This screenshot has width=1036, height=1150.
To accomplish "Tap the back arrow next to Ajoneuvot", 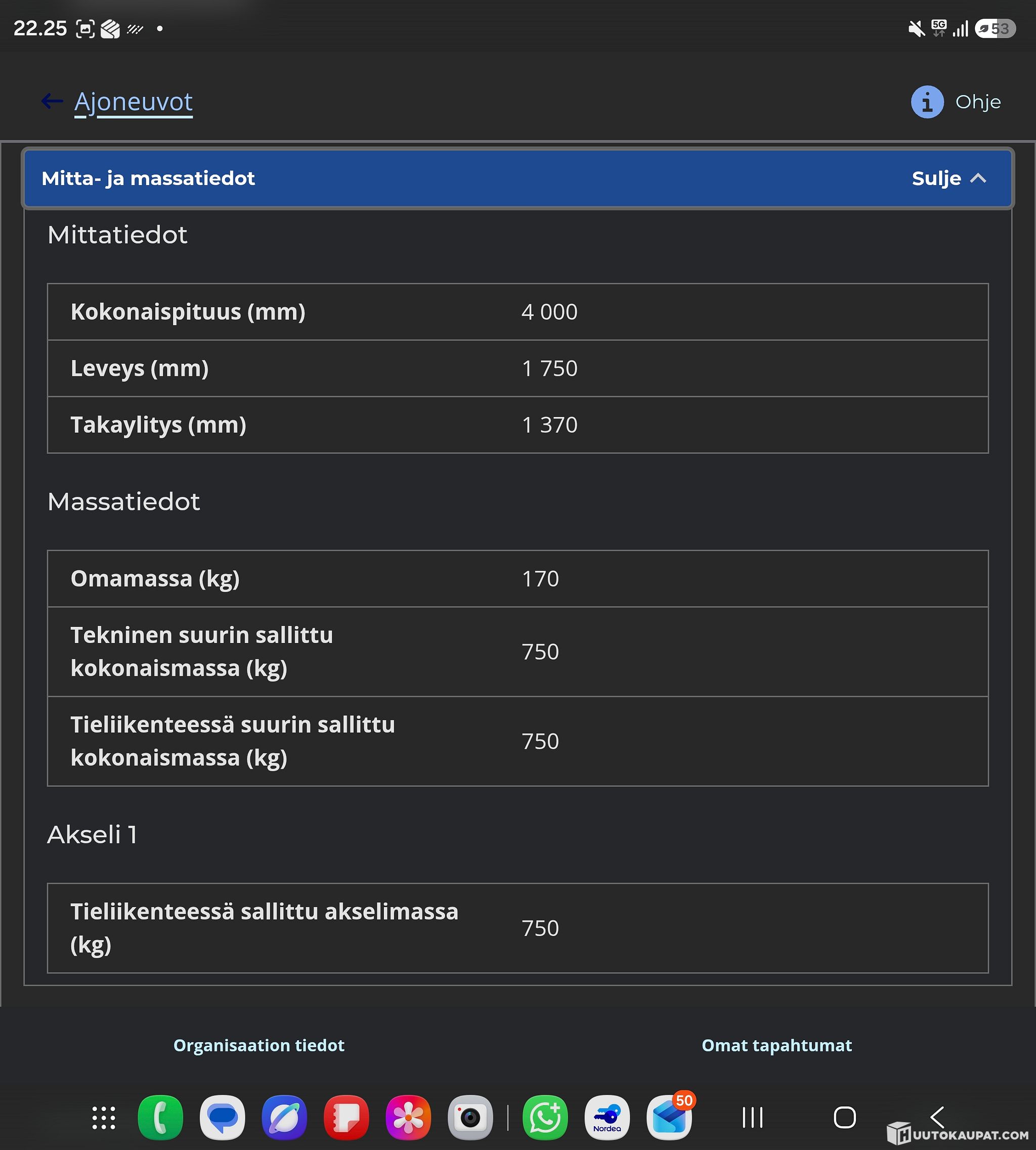I will coord(53,102).
